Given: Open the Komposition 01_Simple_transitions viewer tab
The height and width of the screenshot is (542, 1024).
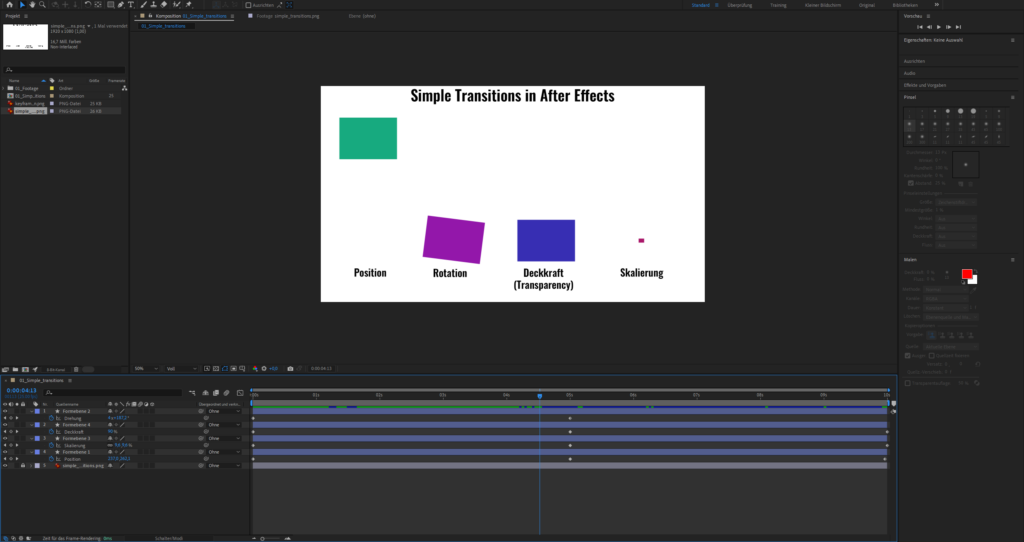Looking at the screenshot, I should pyautogui.click(x=191, y=16).
